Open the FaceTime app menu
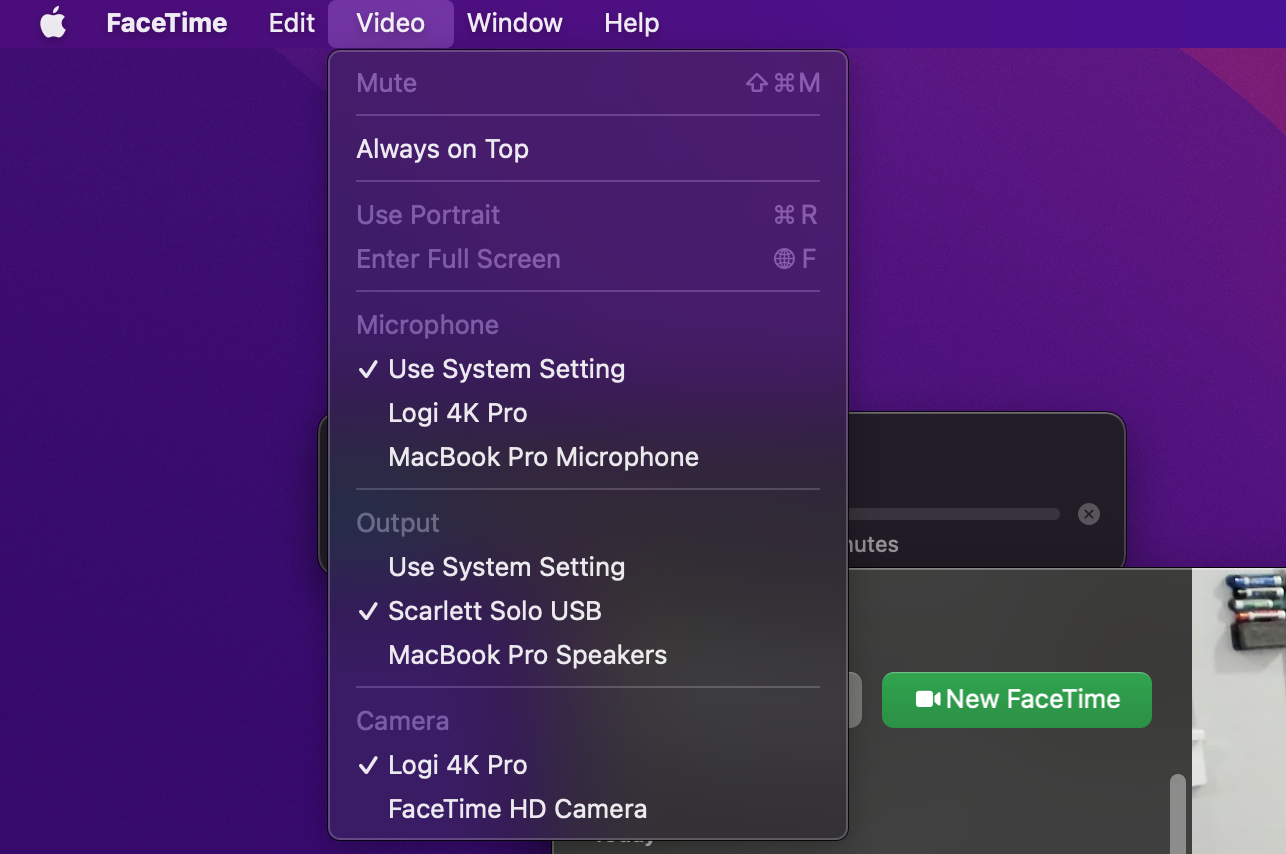The image size is (1286, 854). (x=166, y=23)
